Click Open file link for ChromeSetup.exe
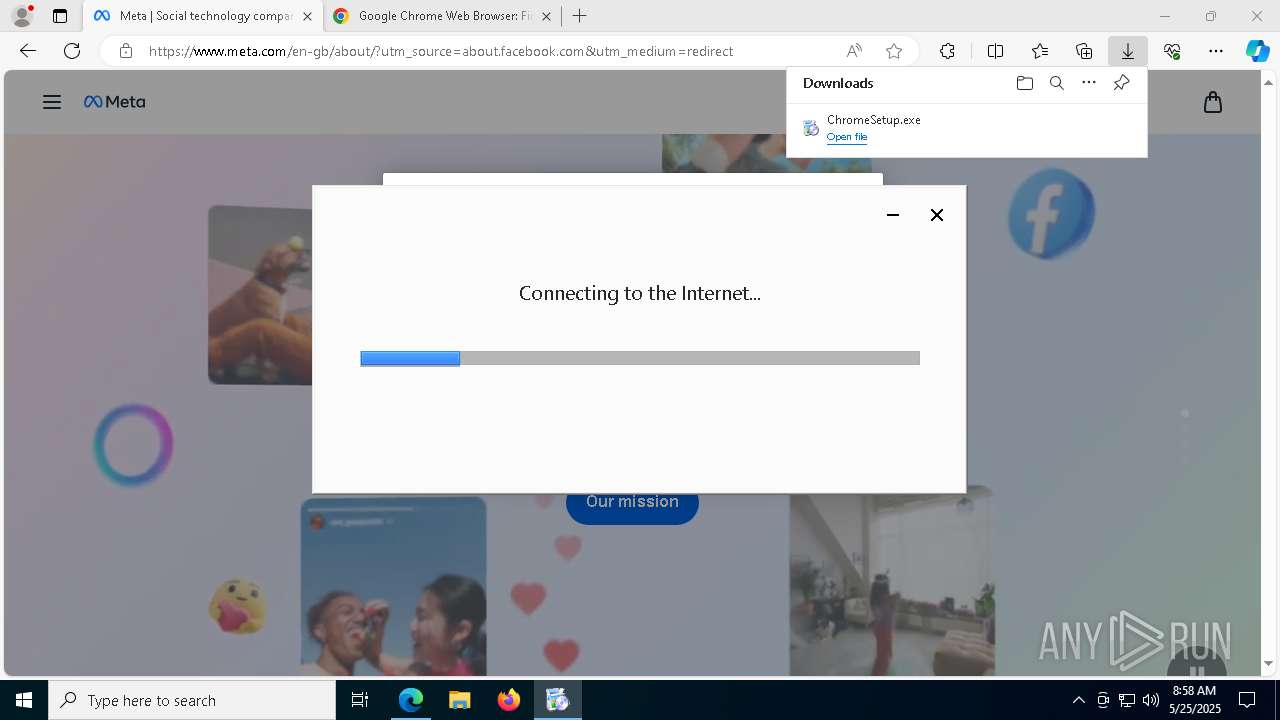 847,137
